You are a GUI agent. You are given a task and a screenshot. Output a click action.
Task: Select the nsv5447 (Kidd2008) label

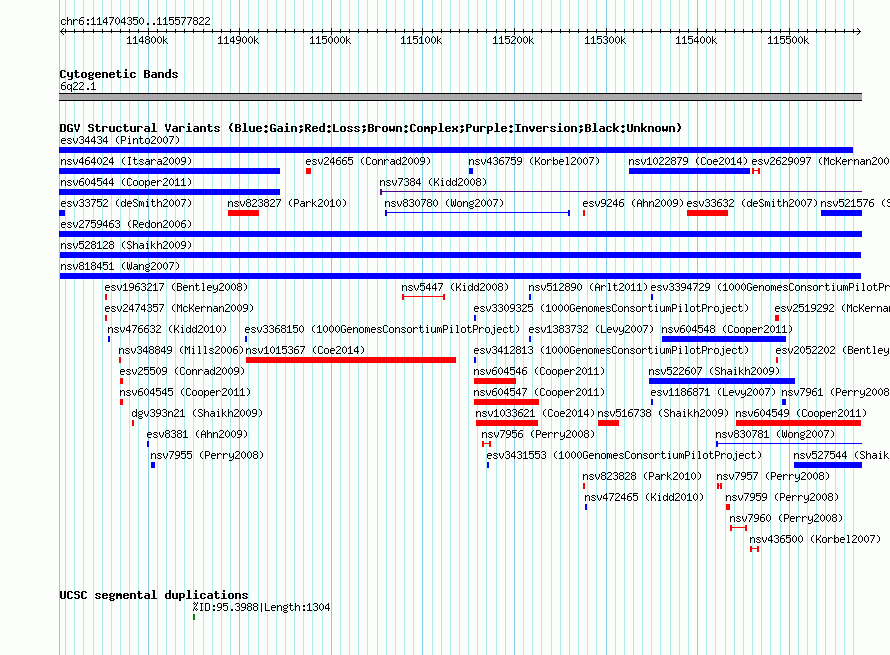(455, 287)
